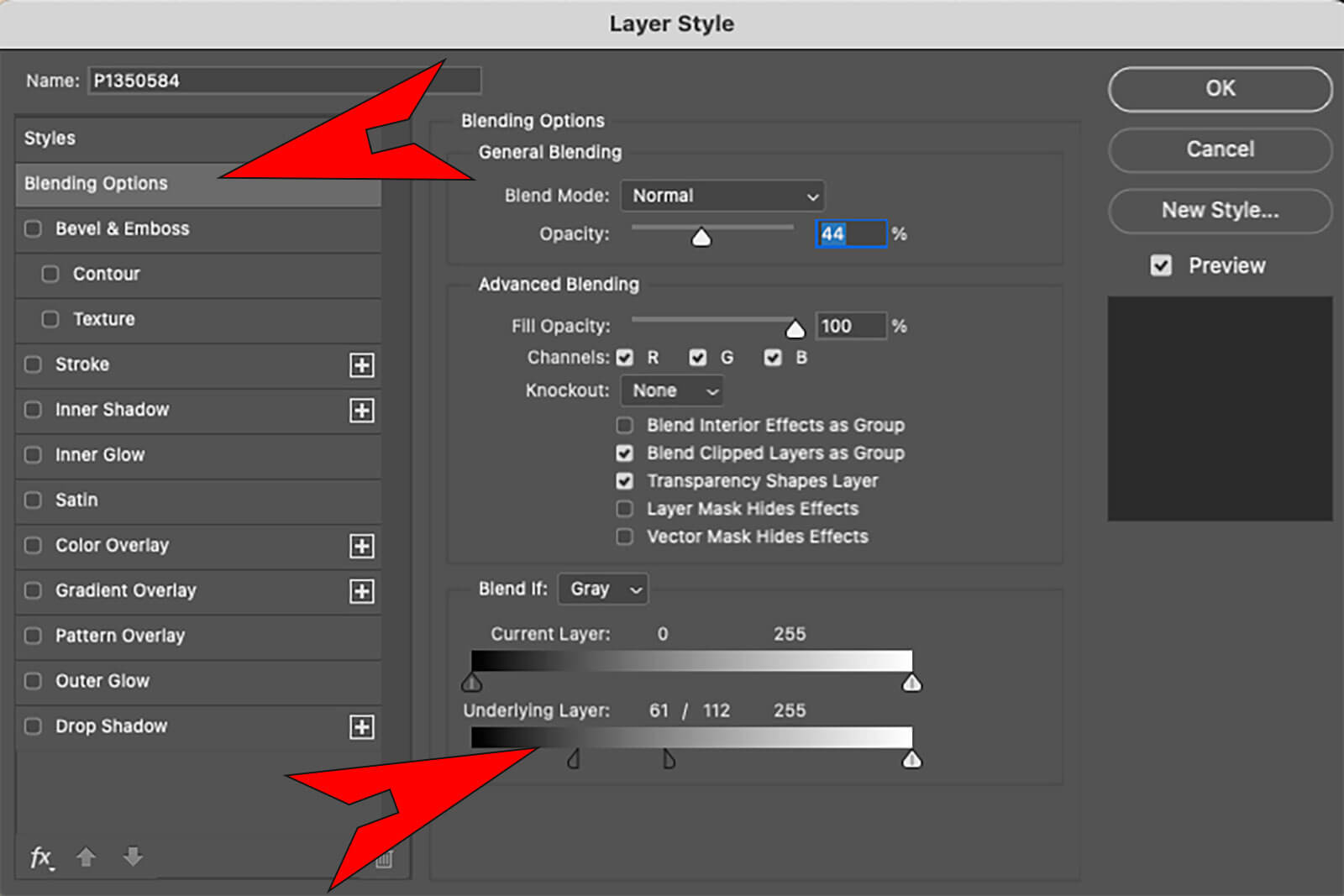Add another Stroke effect with plus icon
The width and height of the screenshot is (1344, 896).
click(362, 365)
